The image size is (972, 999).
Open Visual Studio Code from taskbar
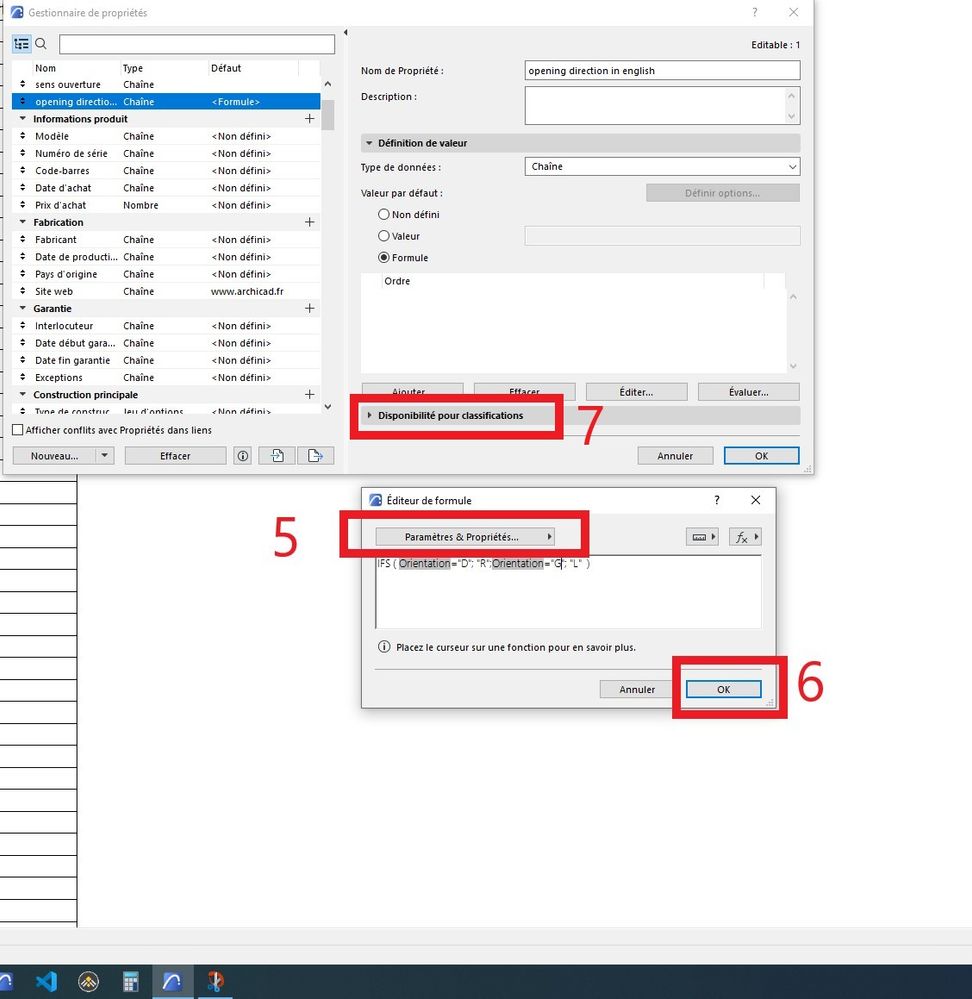point(46,981)
